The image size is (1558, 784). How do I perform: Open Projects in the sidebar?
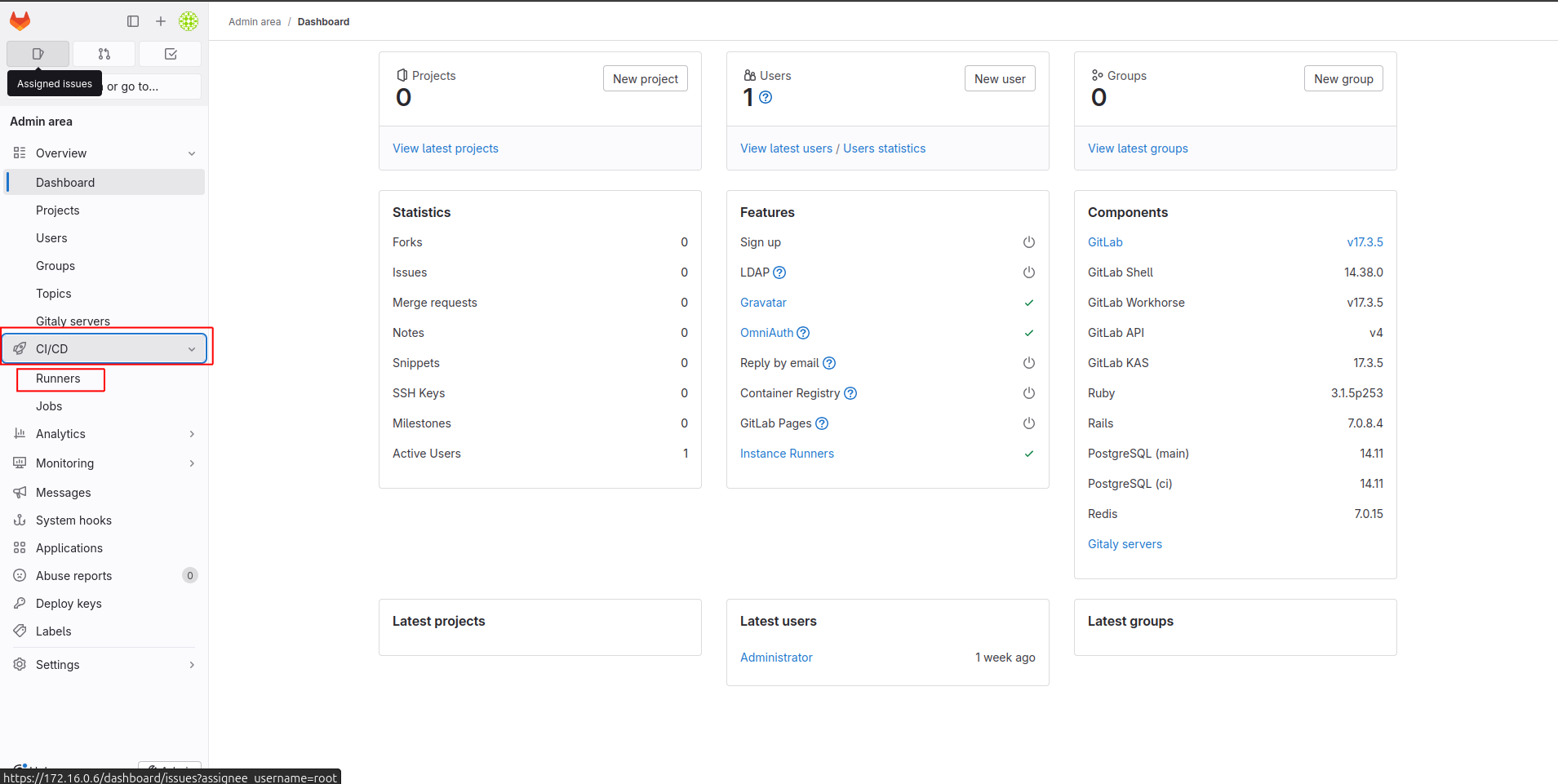pyautogui.click(x=104, y=210)
